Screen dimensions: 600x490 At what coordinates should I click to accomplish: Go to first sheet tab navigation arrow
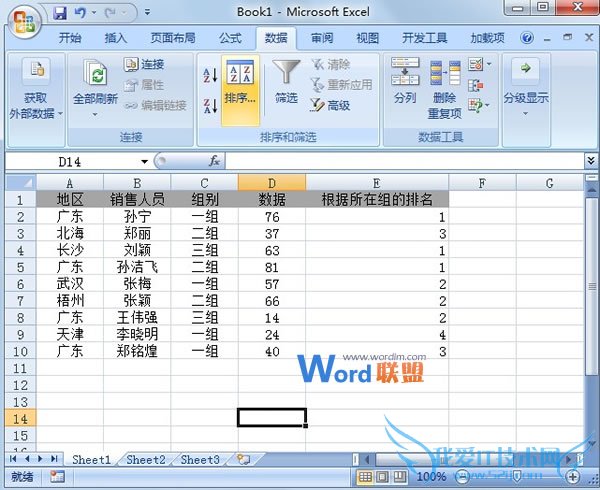tap(13, 459)
